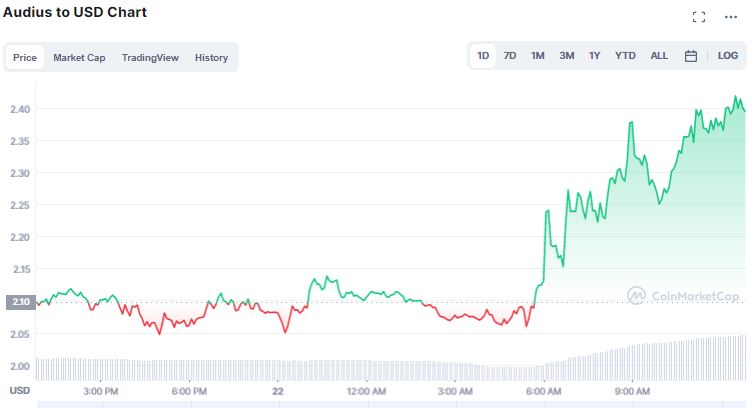Screen dimensions: 755x408
Task: Click the 2.30 y-axis label
Action: pyautogui.click(x=20, y=173)
